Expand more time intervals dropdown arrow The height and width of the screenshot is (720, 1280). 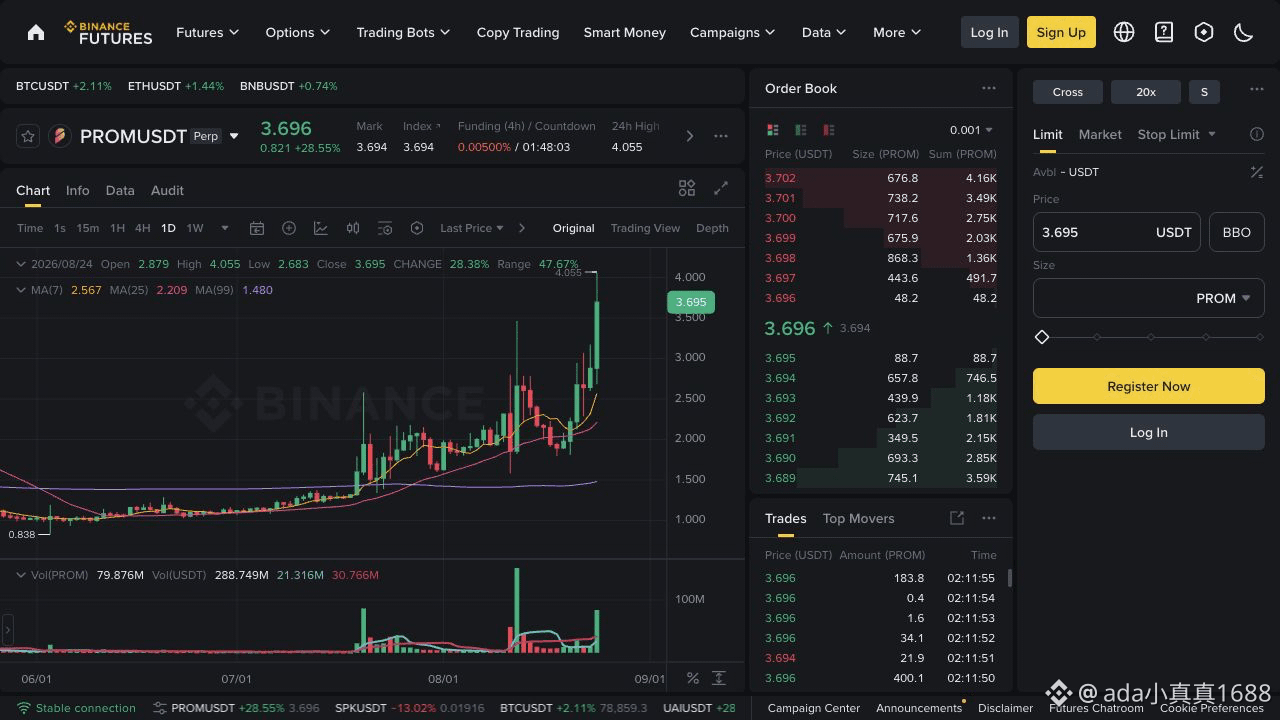(225, 228)
